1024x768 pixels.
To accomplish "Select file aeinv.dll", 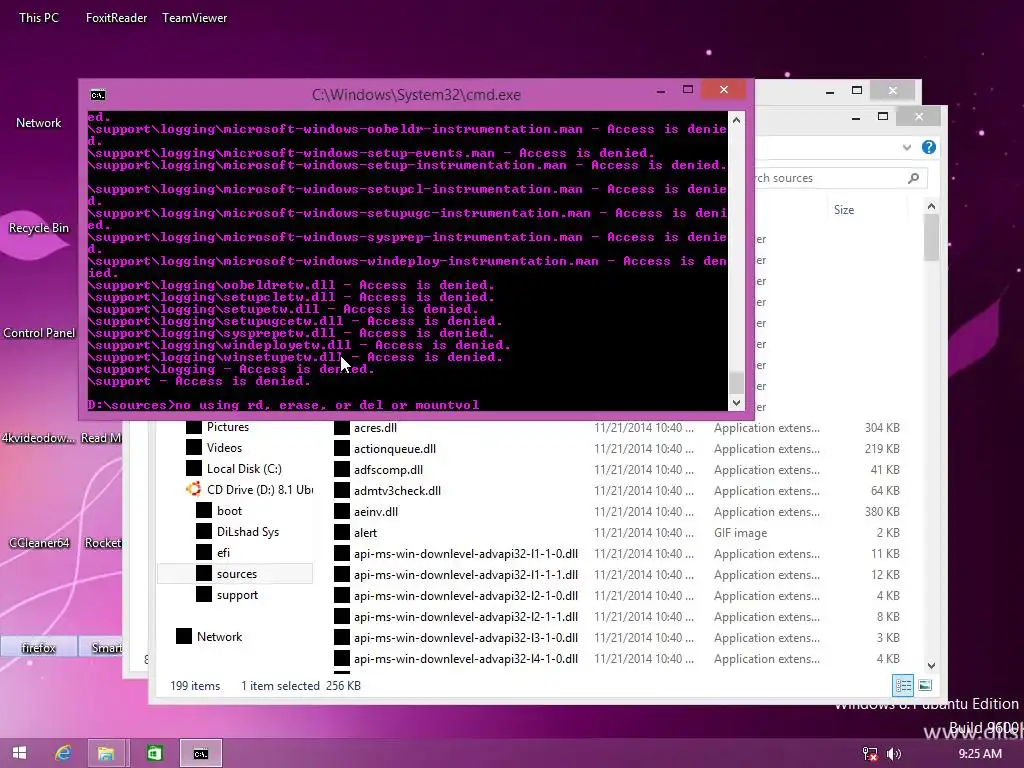I will pos(376,512).
